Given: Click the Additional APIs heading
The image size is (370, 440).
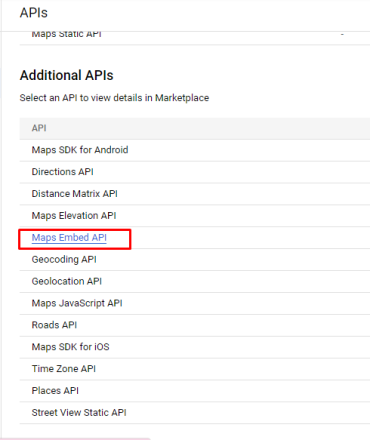Looking at the screenshot, I should tap(67, 75).
